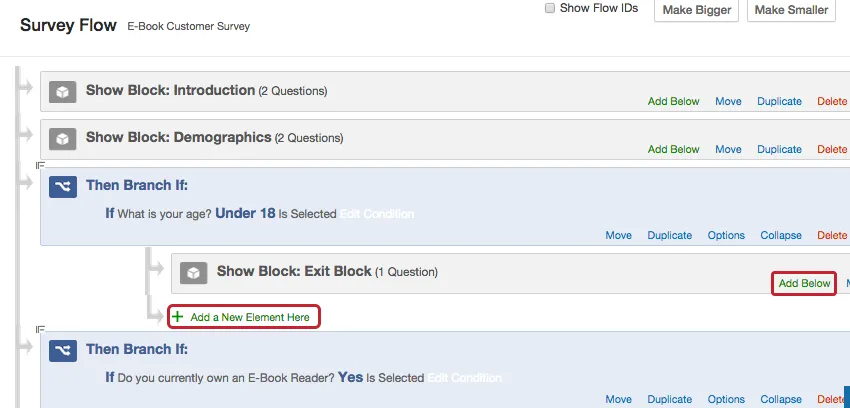Enable the Show Flow IDs checkbox
The image size is (850, 408).
click(549, 8)
